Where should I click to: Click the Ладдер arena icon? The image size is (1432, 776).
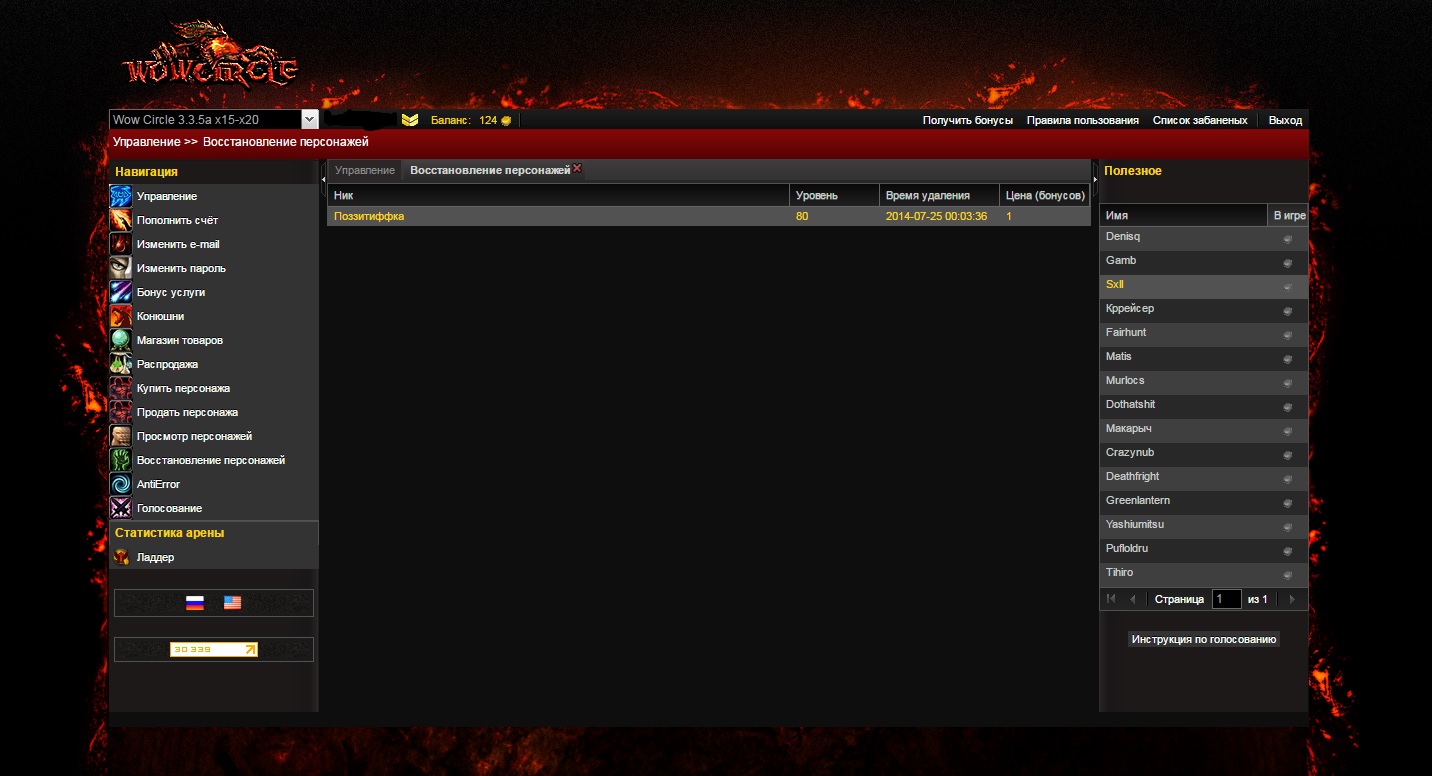tap(120, 557)
